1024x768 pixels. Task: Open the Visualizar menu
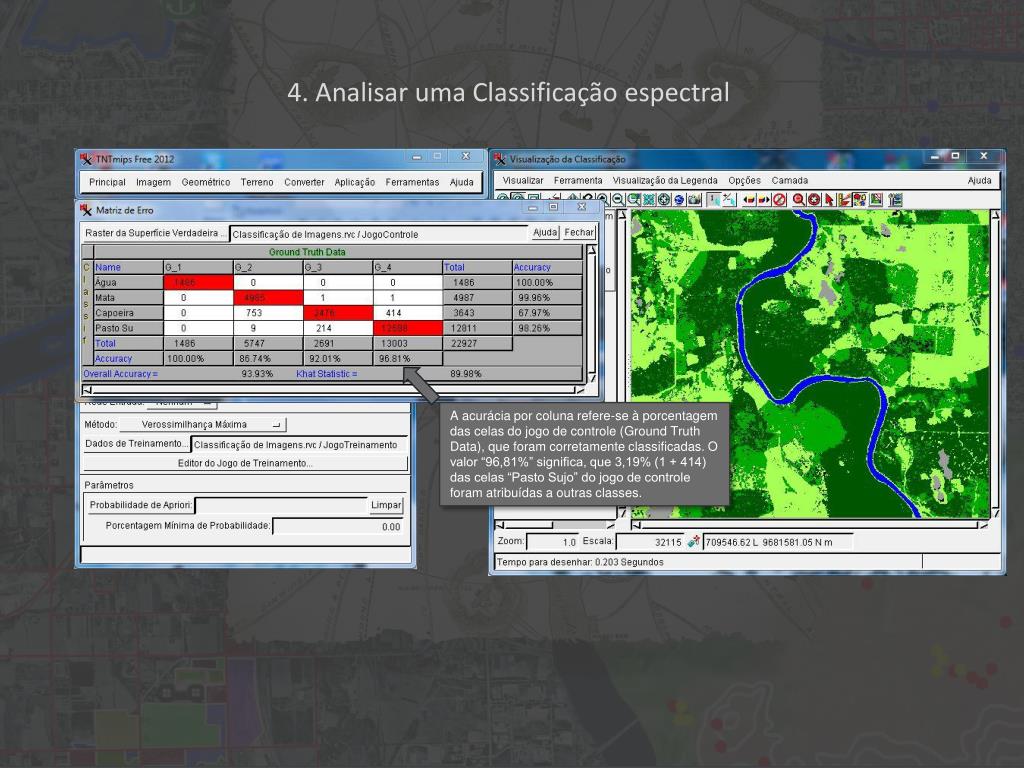(522, 180)
